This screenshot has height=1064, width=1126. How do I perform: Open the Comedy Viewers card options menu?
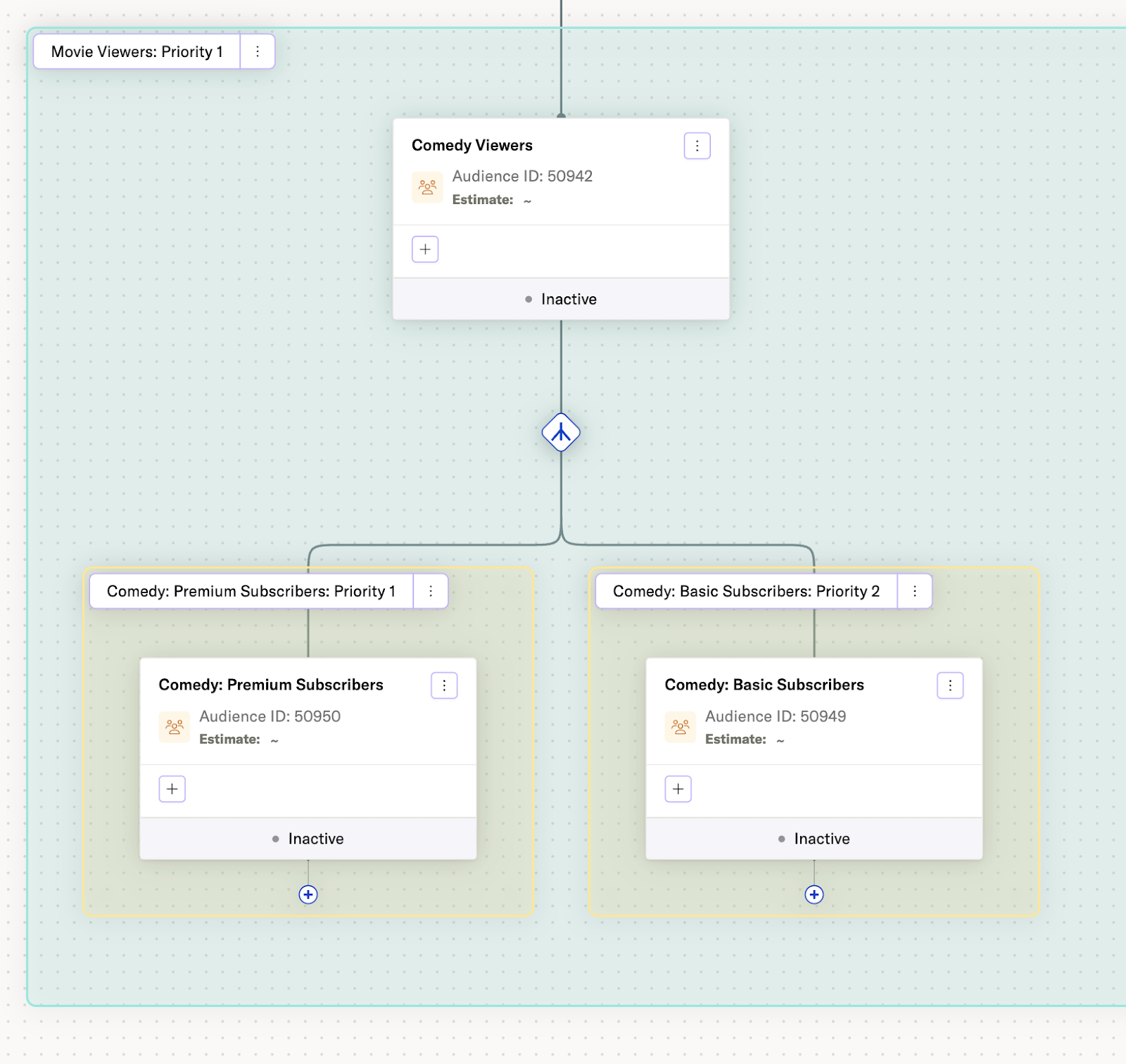(697, 146)
